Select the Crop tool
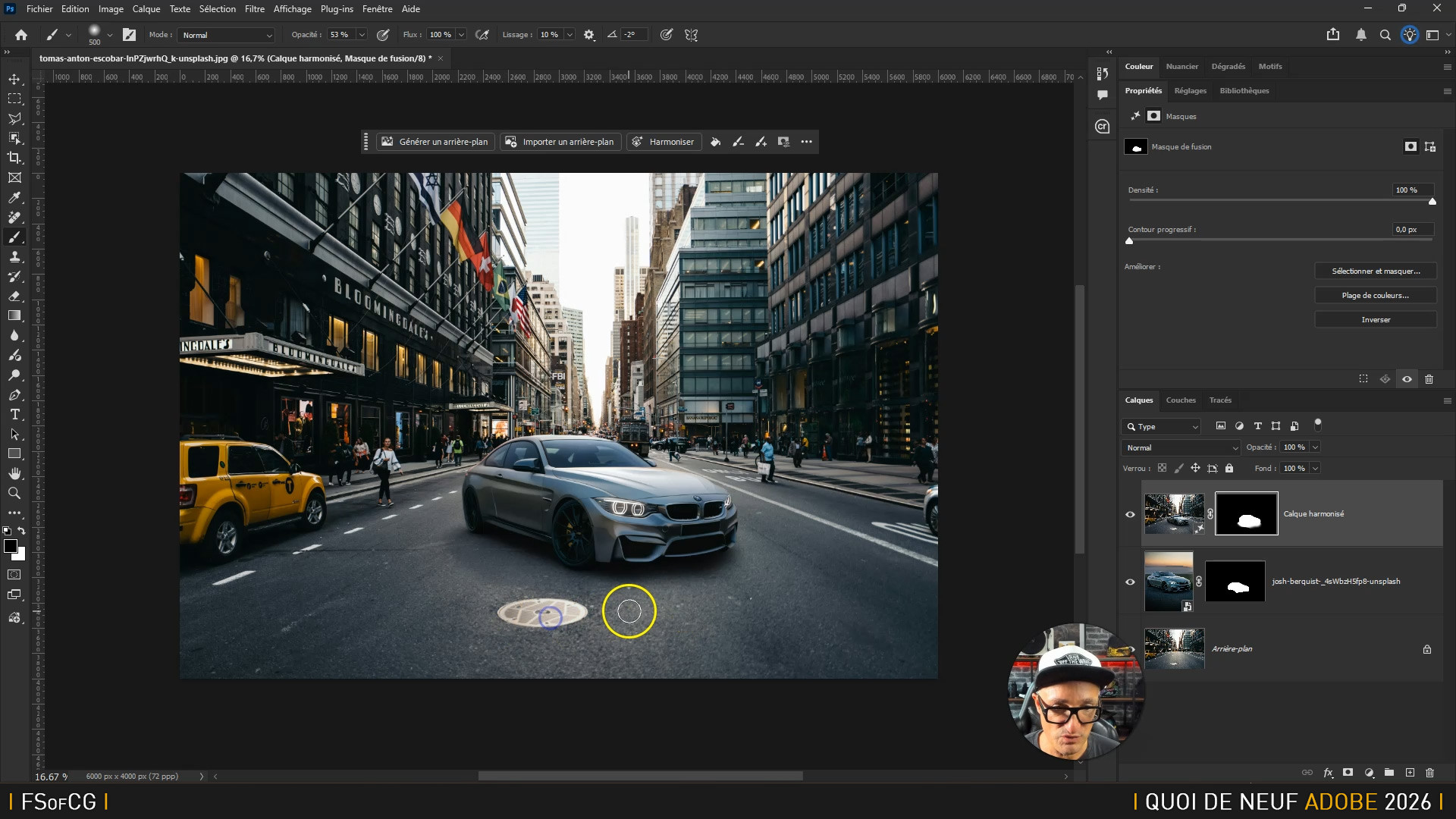Screen dimensions: 1456x819 pyautogui.click(x=14, y=158)
